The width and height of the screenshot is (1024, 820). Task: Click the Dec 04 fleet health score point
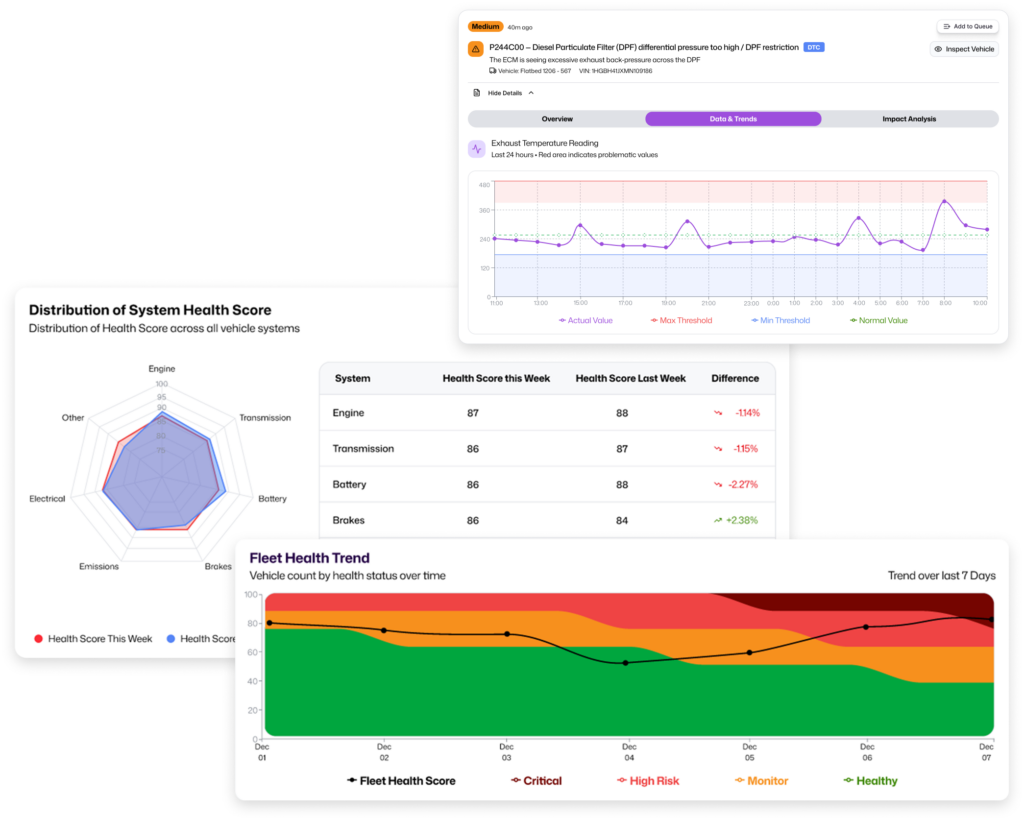[x=626, y=662]
